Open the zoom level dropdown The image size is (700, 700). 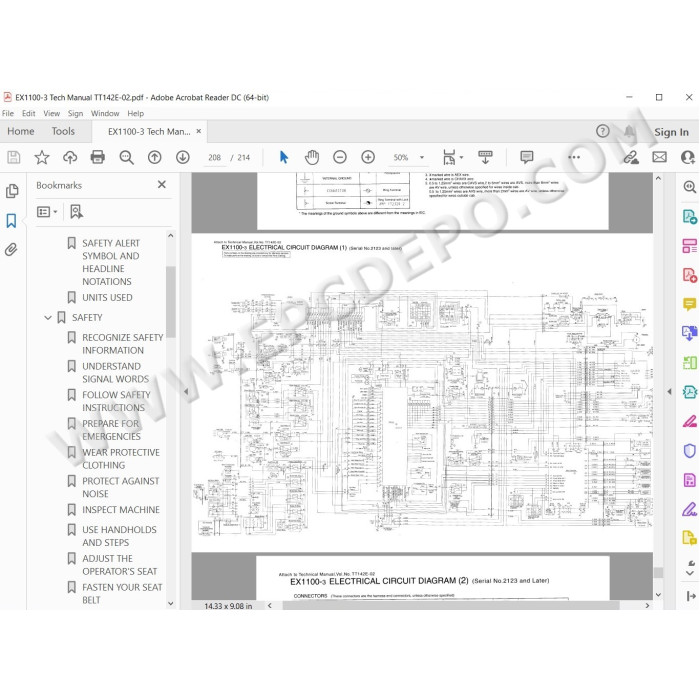click(422, 157)
